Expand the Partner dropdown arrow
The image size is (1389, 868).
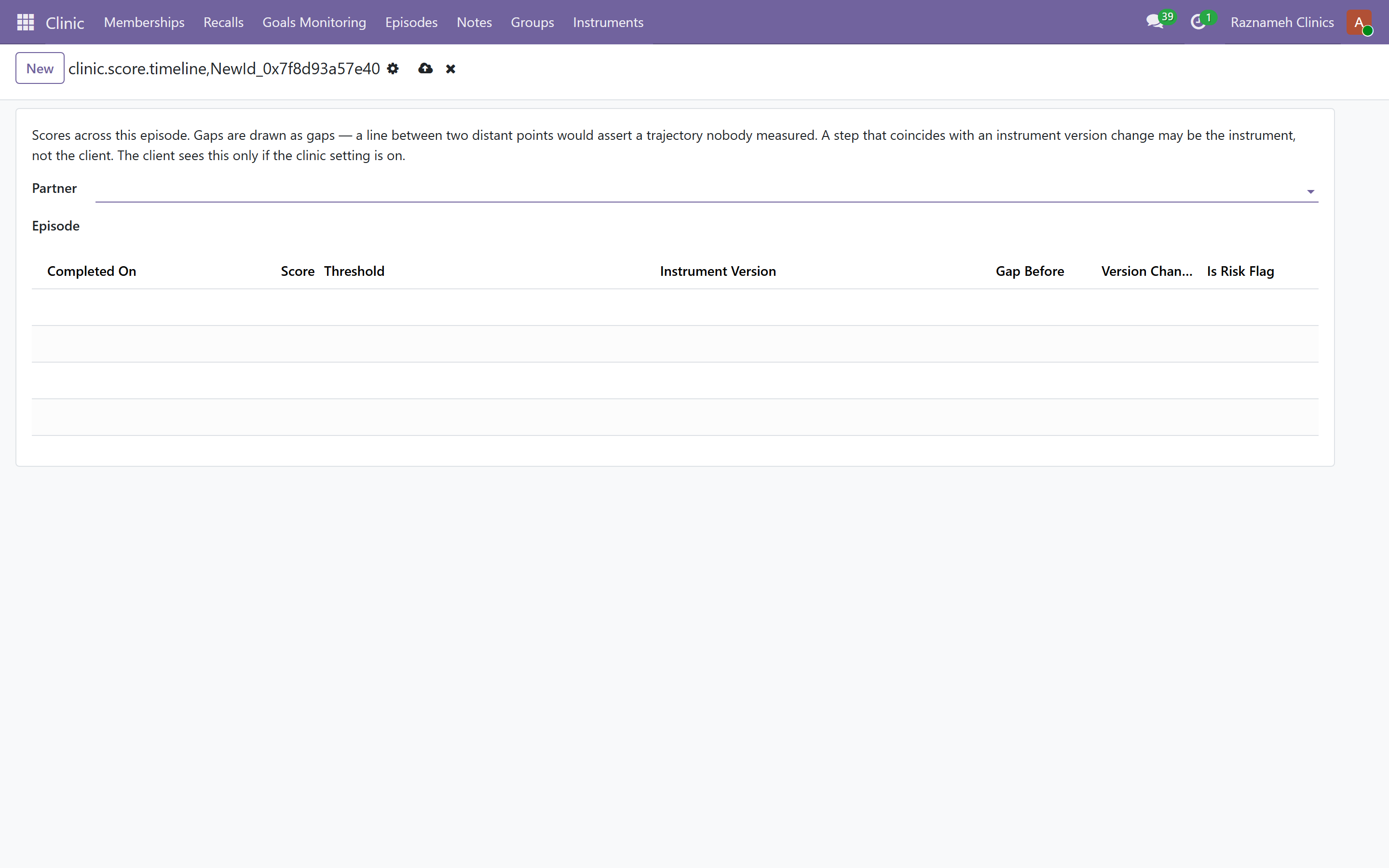pos(1310,192)
